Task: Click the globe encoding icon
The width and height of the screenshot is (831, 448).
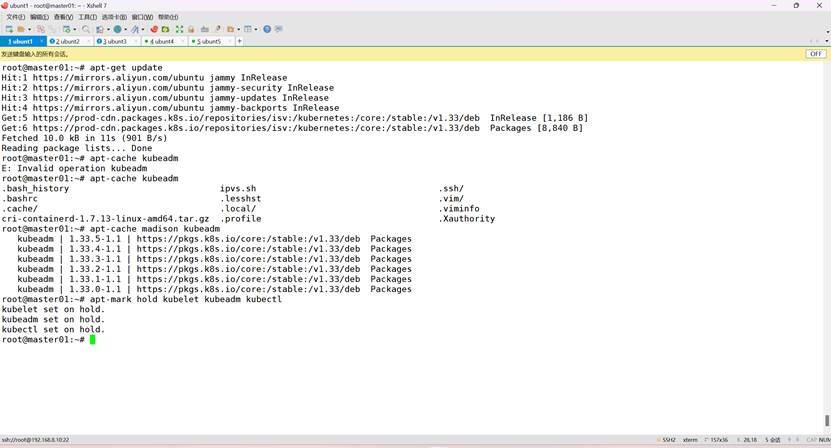Action: coord(117,29)
